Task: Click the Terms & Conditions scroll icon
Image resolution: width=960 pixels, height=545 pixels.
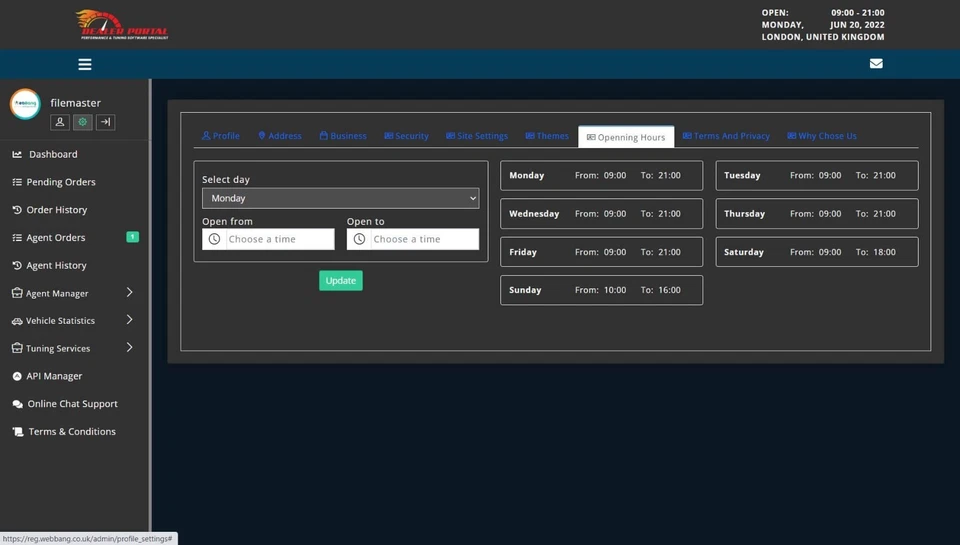Action: (x=18, y=432)
